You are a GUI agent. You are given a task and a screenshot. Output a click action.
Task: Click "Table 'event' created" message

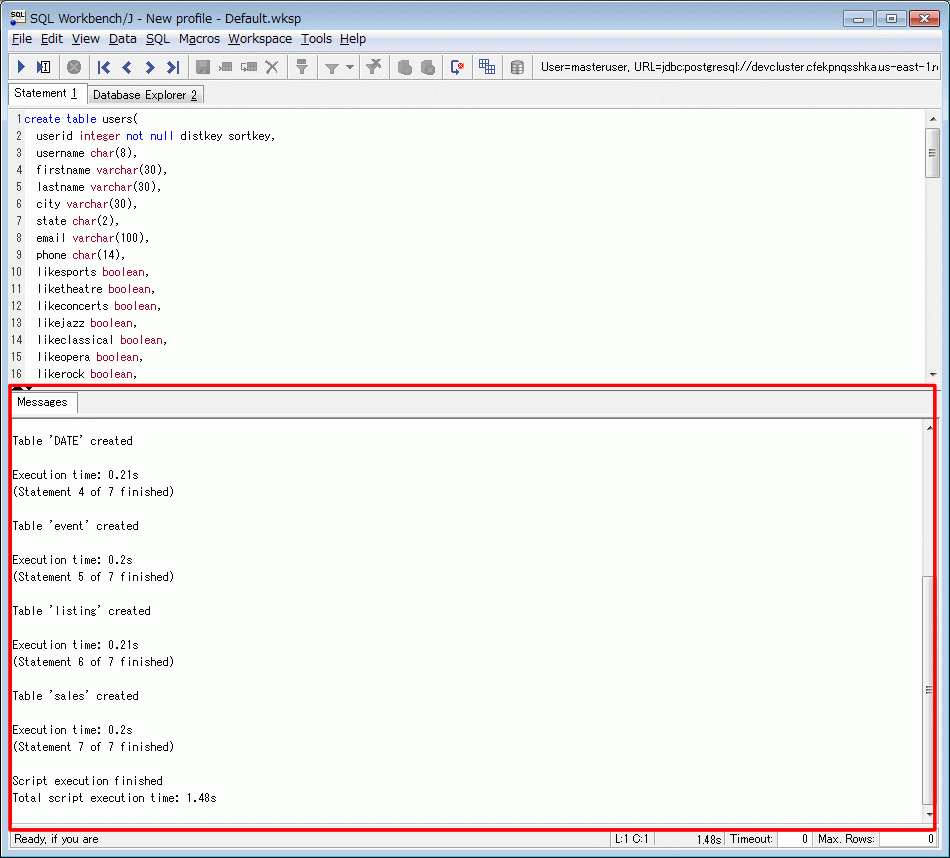click(x=76, y=526)
